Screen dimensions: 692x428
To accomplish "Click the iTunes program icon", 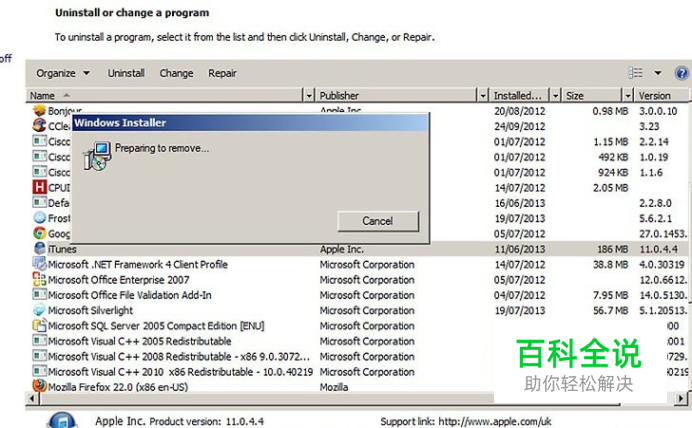I will click(x=39, y=248).
